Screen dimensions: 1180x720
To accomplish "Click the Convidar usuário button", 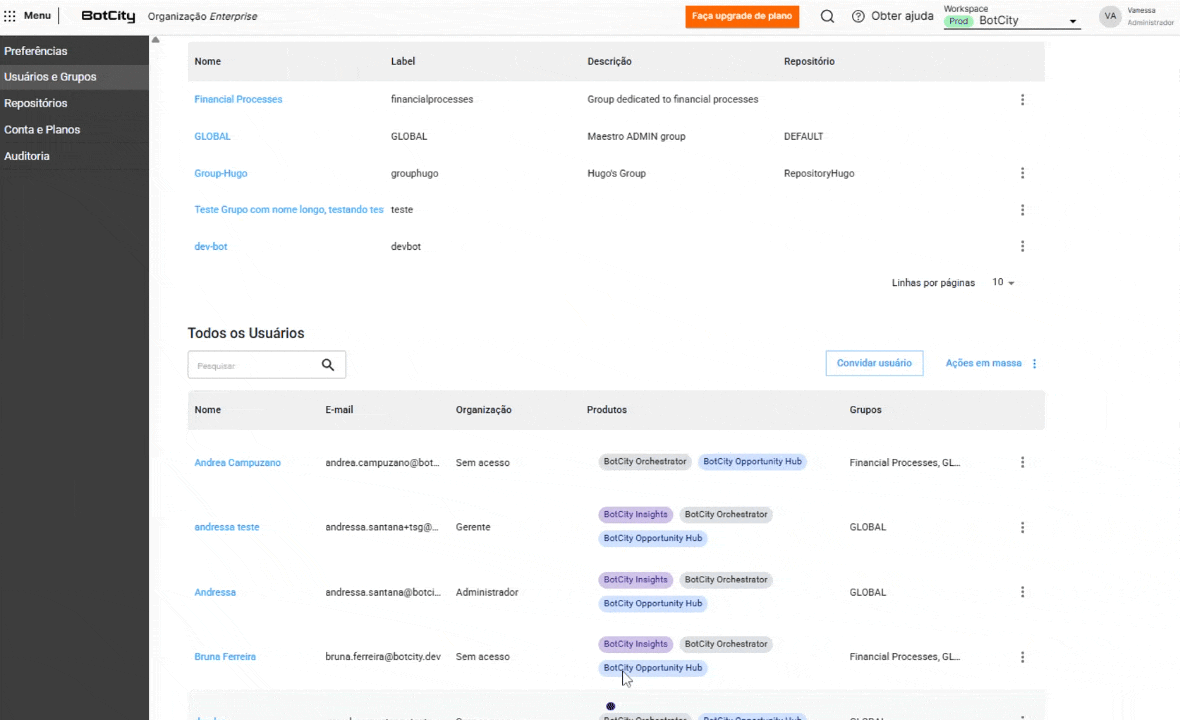I will point(874,363).
